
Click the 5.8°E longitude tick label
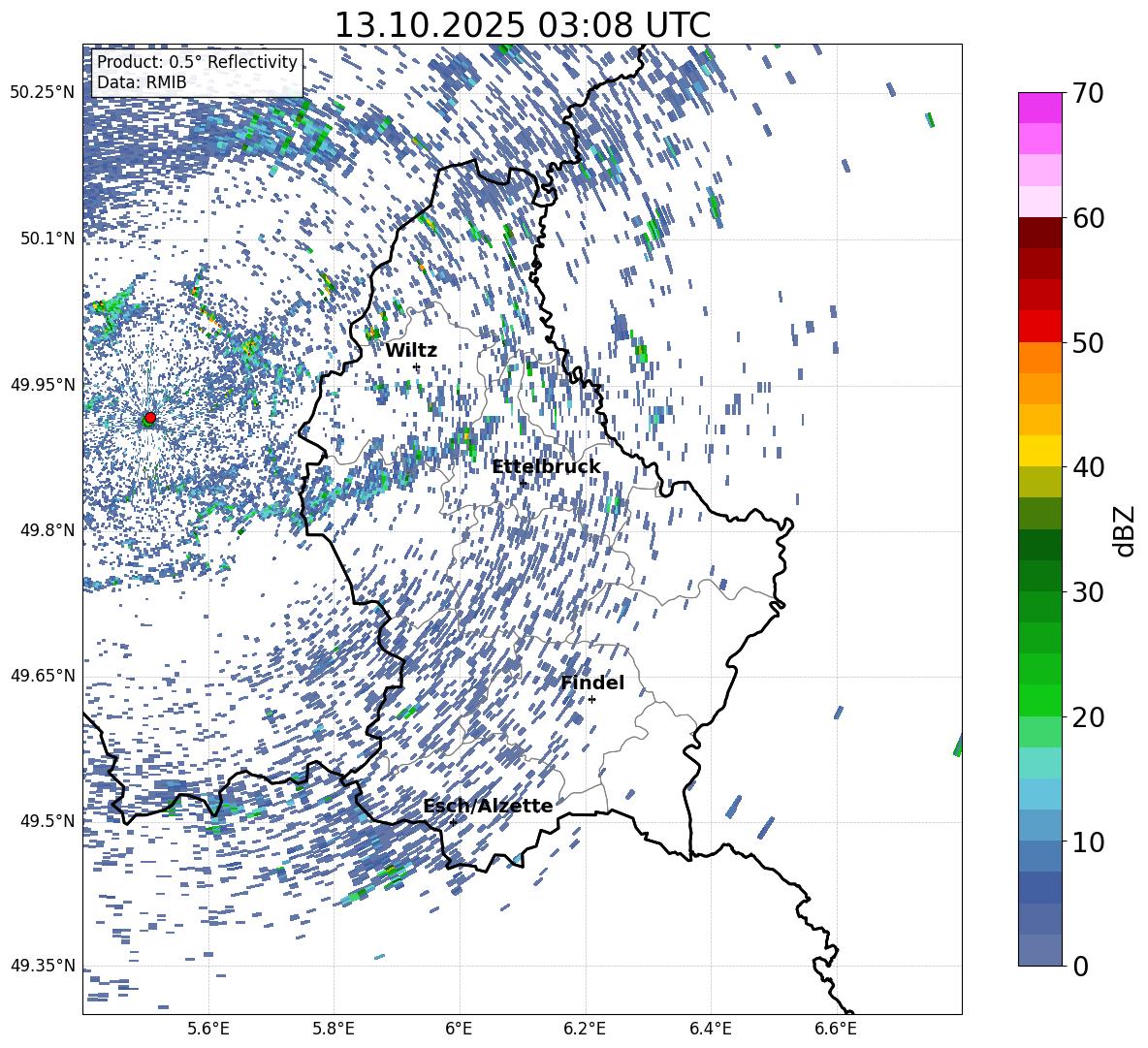pos(334,1029)
